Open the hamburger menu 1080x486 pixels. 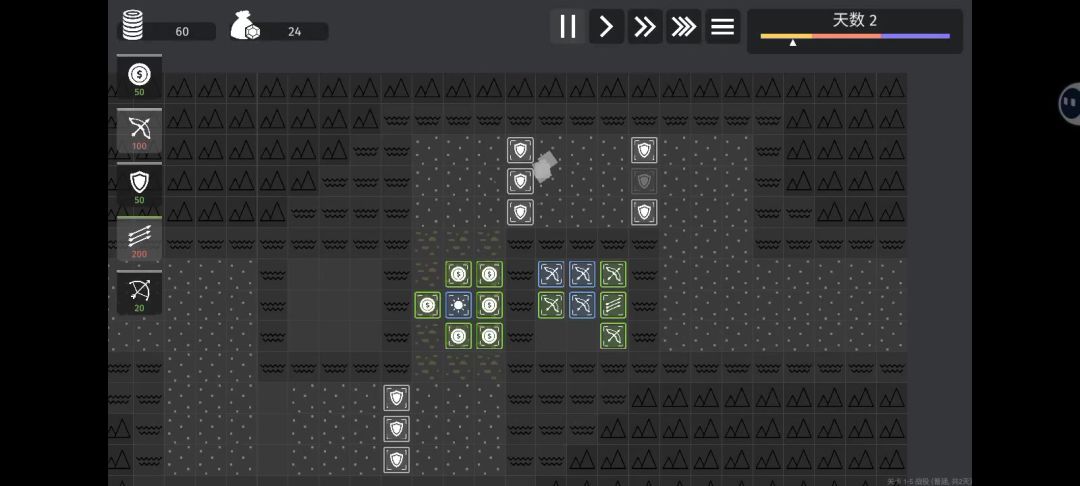722,27
